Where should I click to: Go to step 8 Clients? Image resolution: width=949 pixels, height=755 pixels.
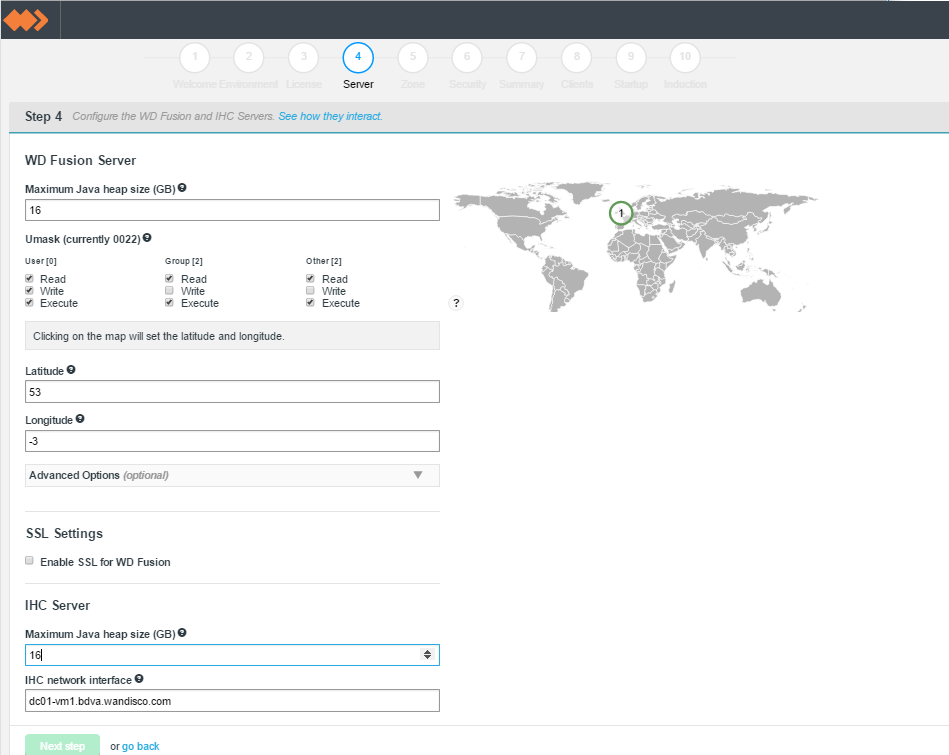(577, 57)
